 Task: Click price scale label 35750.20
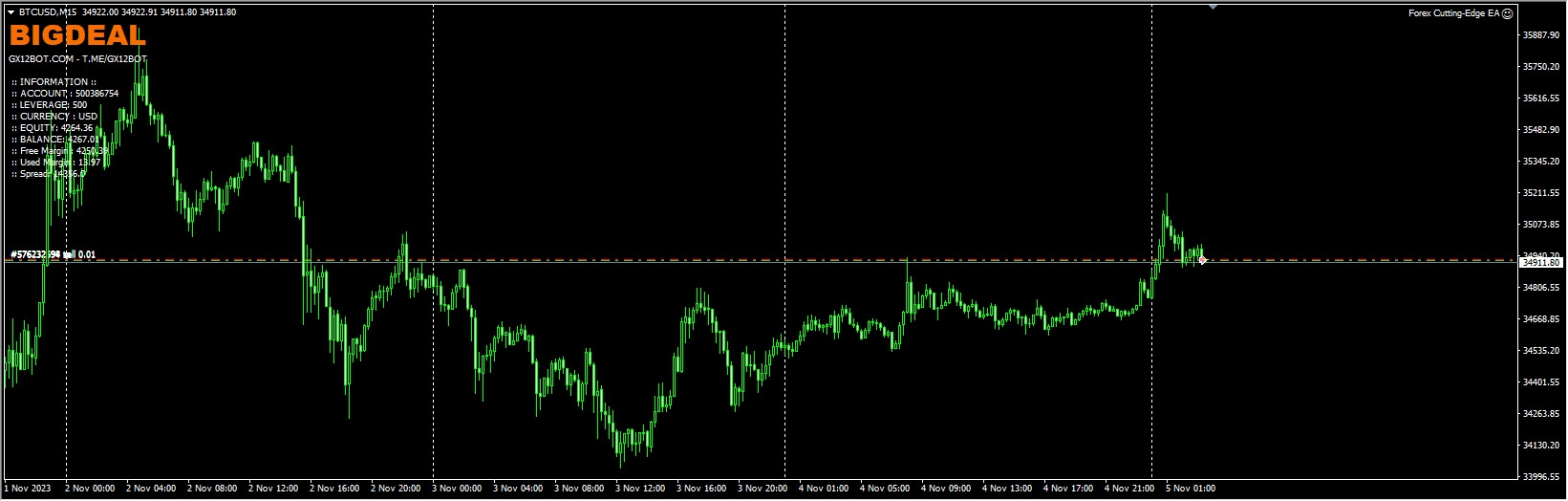(1541, 67)
